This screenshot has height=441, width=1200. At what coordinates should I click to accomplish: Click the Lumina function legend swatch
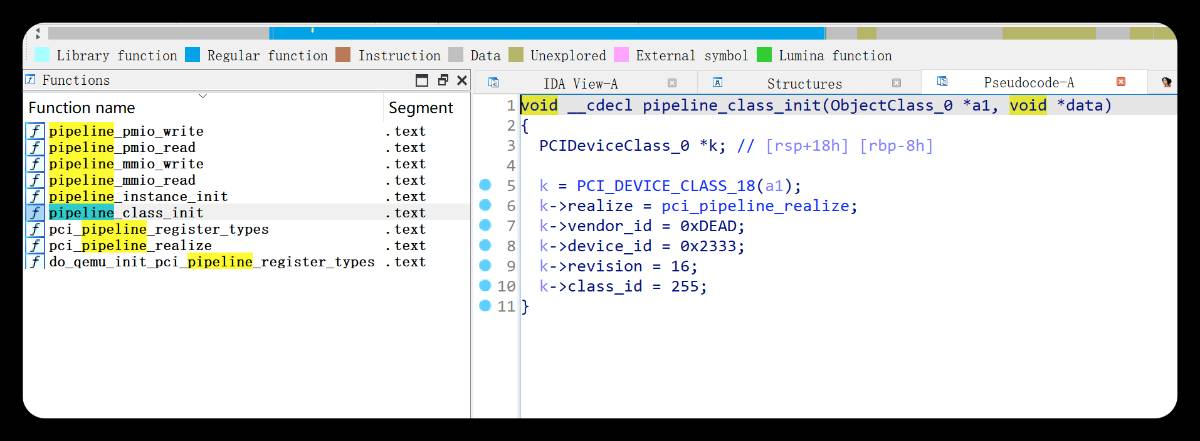764,55
